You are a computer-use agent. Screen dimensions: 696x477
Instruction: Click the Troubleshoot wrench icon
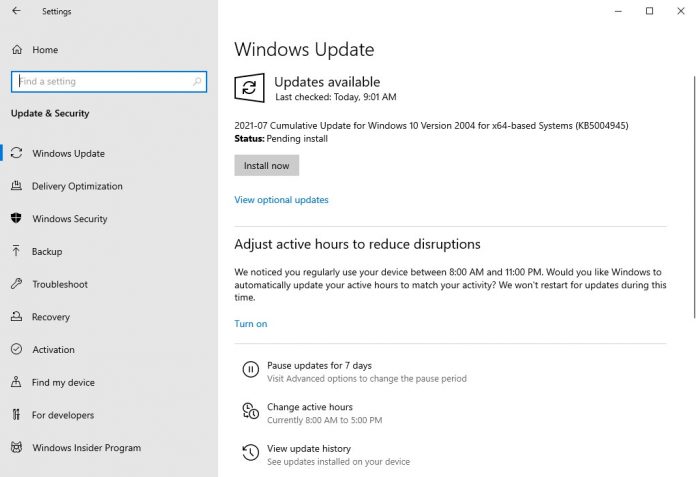click(x=16, y=284)
